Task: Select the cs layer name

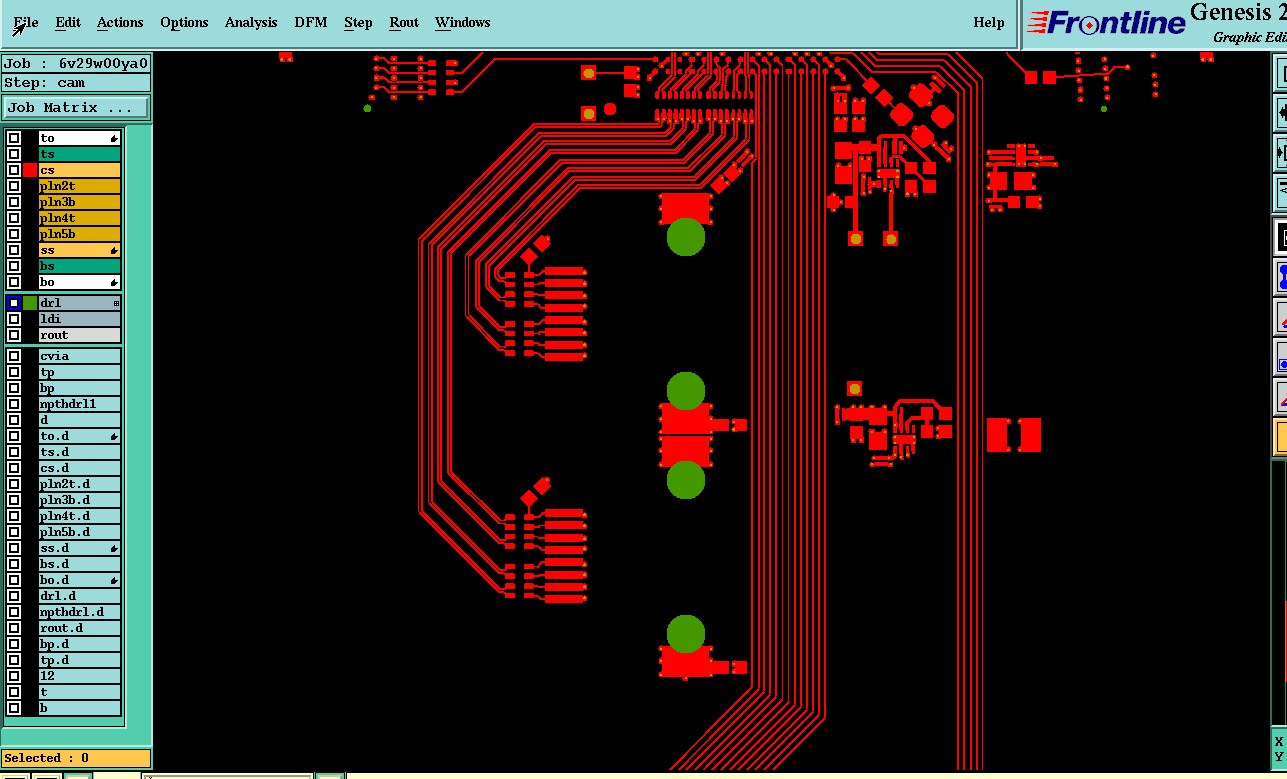Action: click(x=79, y=170)
